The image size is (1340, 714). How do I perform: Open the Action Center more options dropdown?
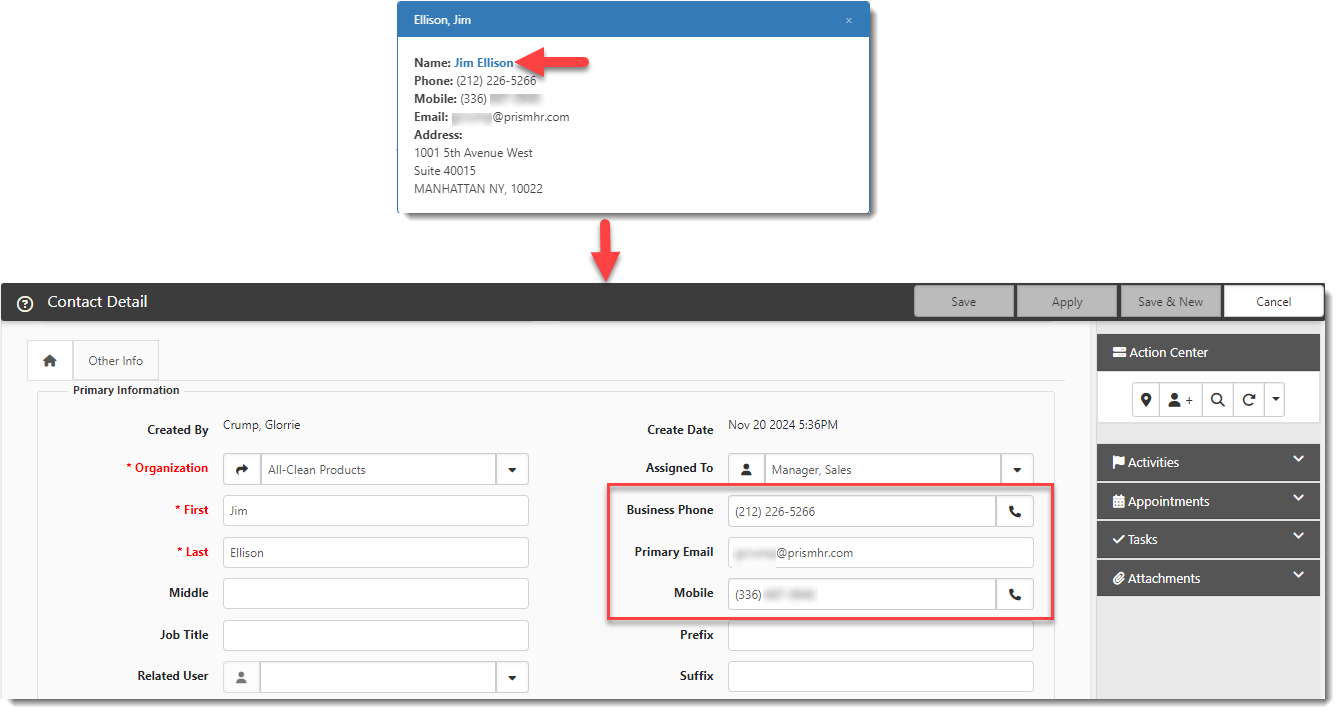click(1275, 400)
